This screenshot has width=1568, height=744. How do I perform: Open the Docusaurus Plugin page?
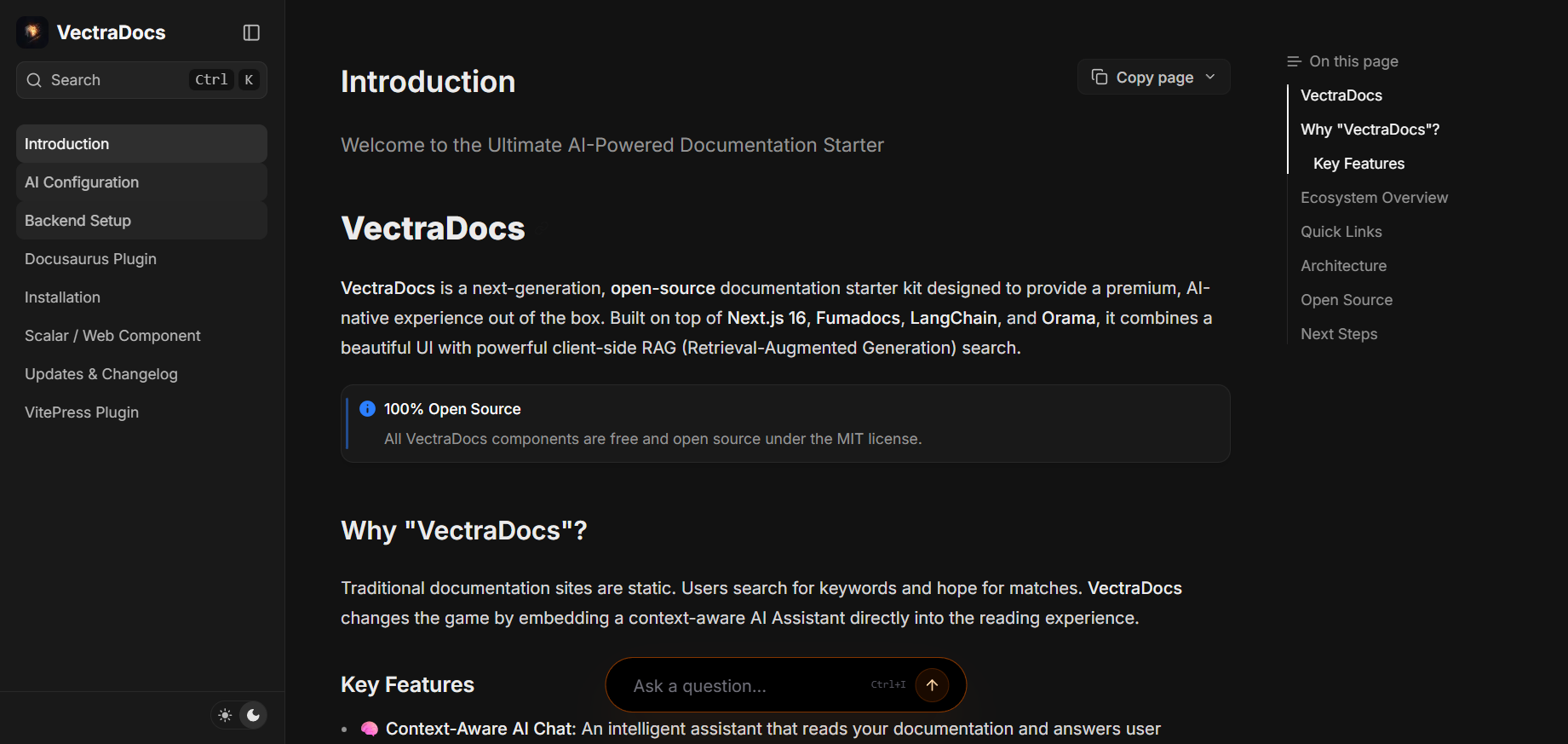[141, 259]
